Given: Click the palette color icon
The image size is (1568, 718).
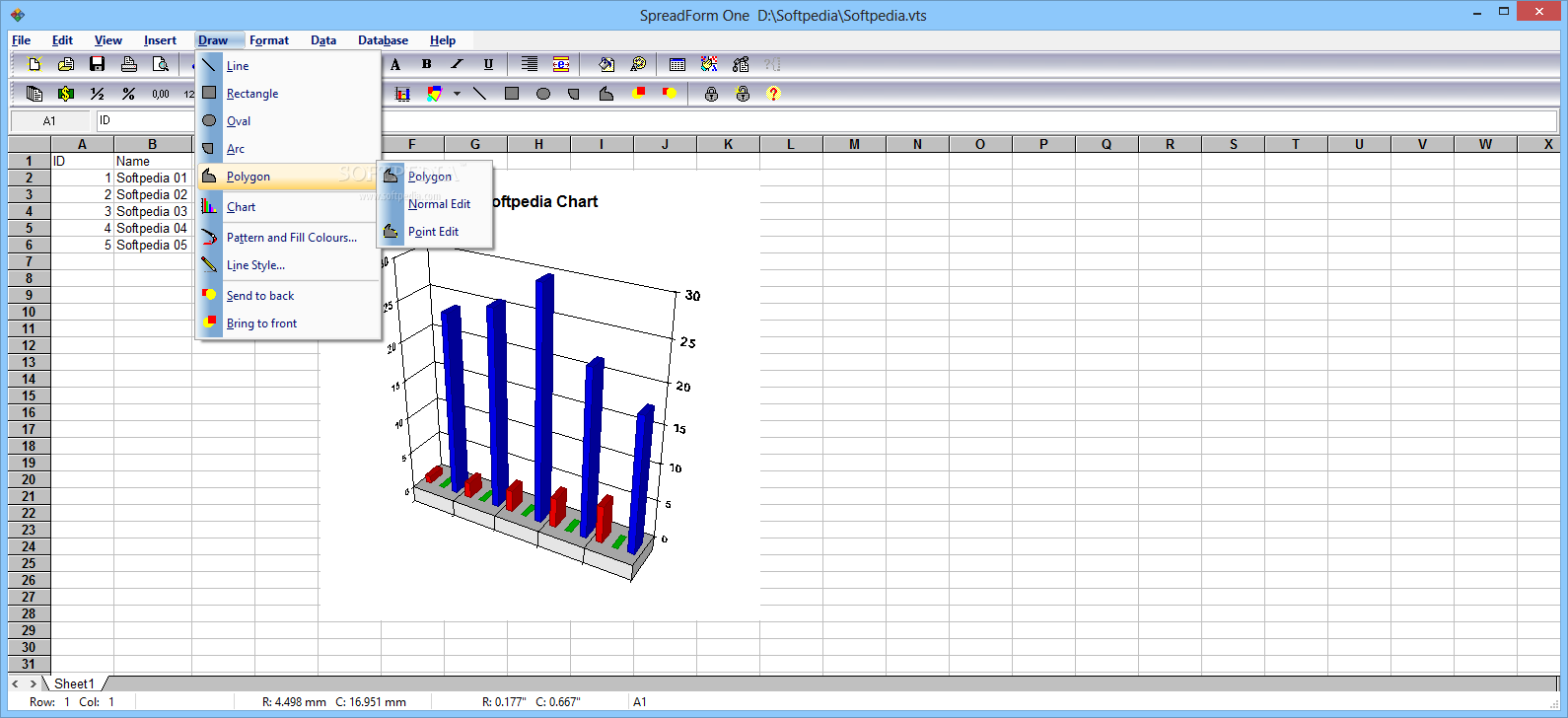Looking at the screenshot, I should (638, 64).
